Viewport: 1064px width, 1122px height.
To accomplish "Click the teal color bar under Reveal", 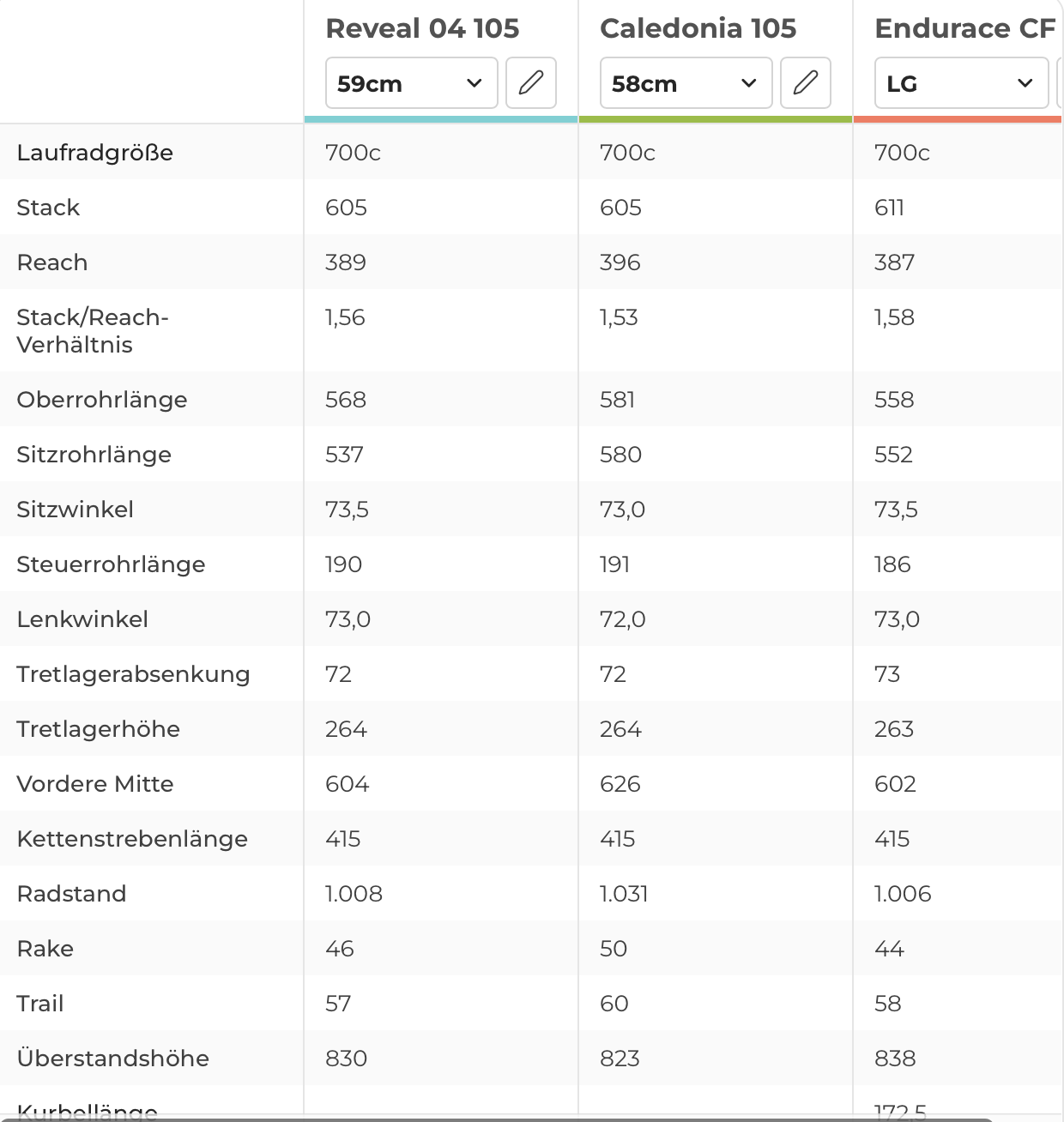I will tap(441, 119).
